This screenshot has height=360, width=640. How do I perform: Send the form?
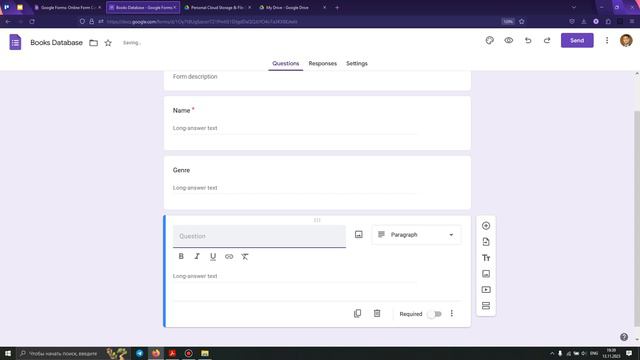pyautogui.click(x=577, y=40)
